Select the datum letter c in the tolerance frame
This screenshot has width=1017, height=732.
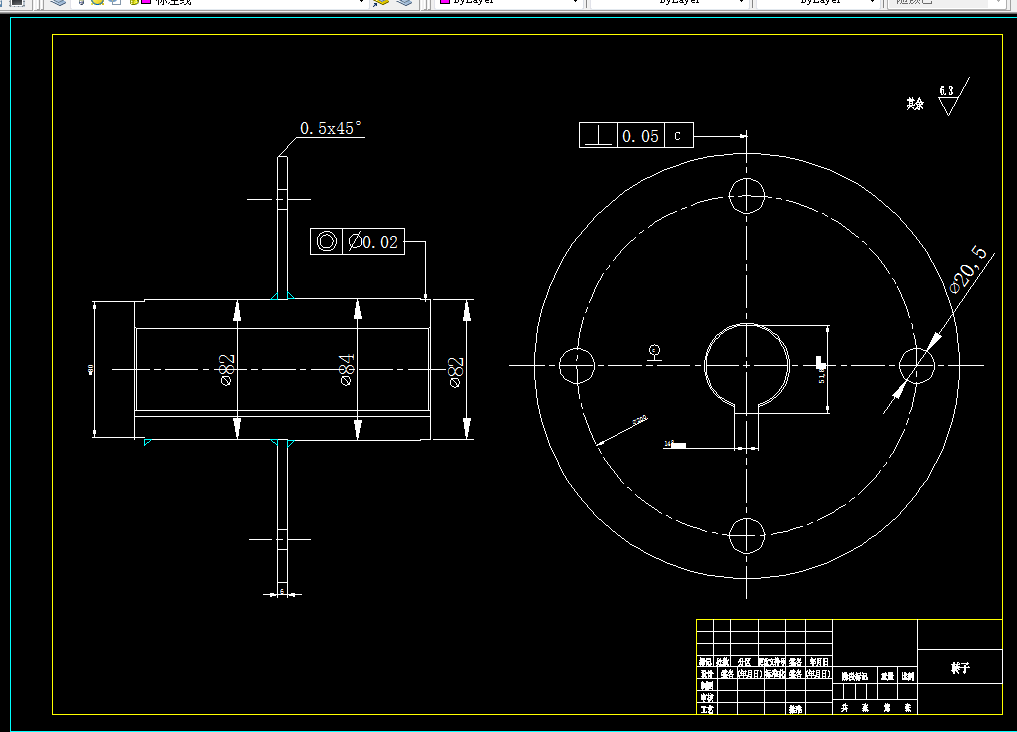[x=678, y=136]
